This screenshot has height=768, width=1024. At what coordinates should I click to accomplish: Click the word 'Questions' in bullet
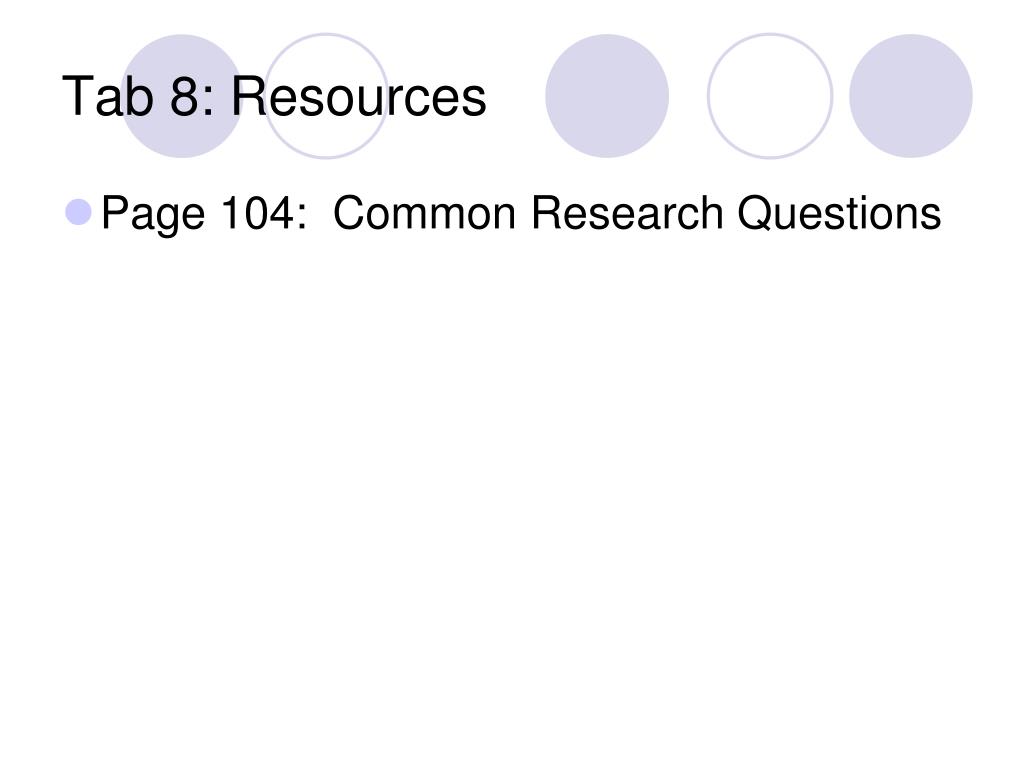pos(839,213)
